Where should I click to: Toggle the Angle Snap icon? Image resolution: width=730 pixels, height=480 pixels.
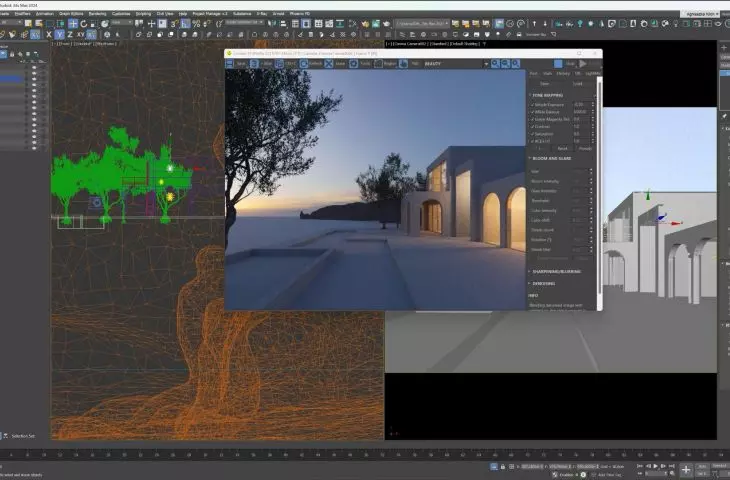click(x=185, y=23)
